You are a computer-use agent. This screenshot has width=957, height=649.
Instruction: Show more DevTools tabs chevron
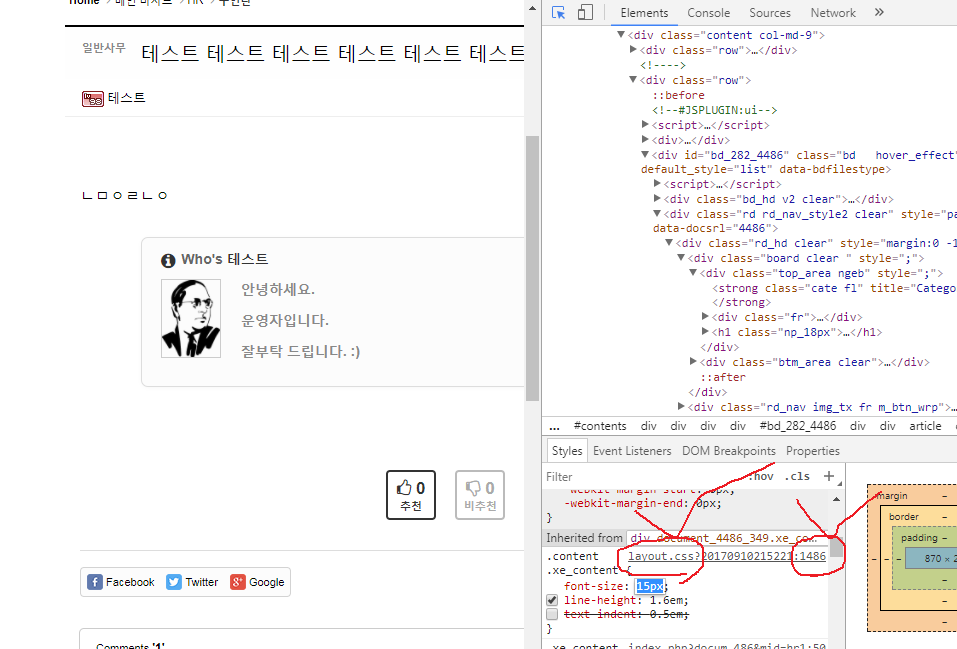879,13
